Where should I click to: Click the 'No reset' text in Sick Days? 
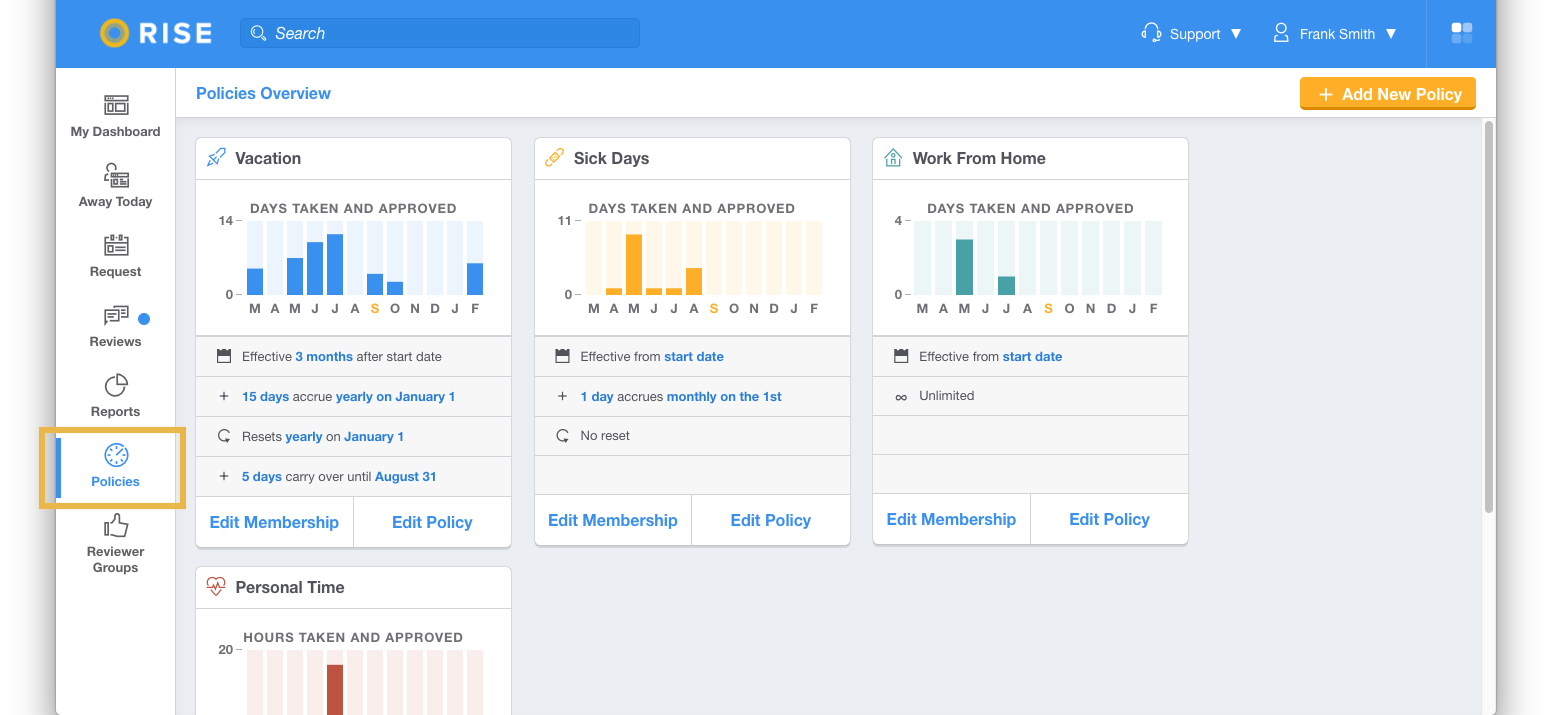pos(605,436)
